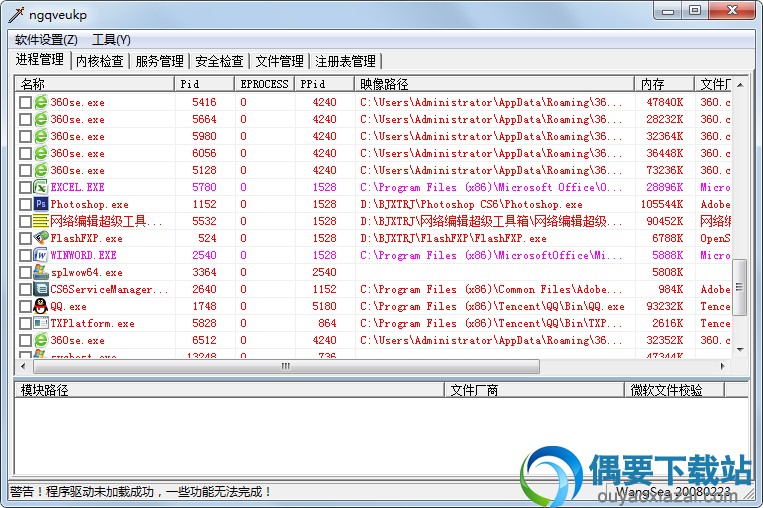Select the 进程管理 tab

40,59
